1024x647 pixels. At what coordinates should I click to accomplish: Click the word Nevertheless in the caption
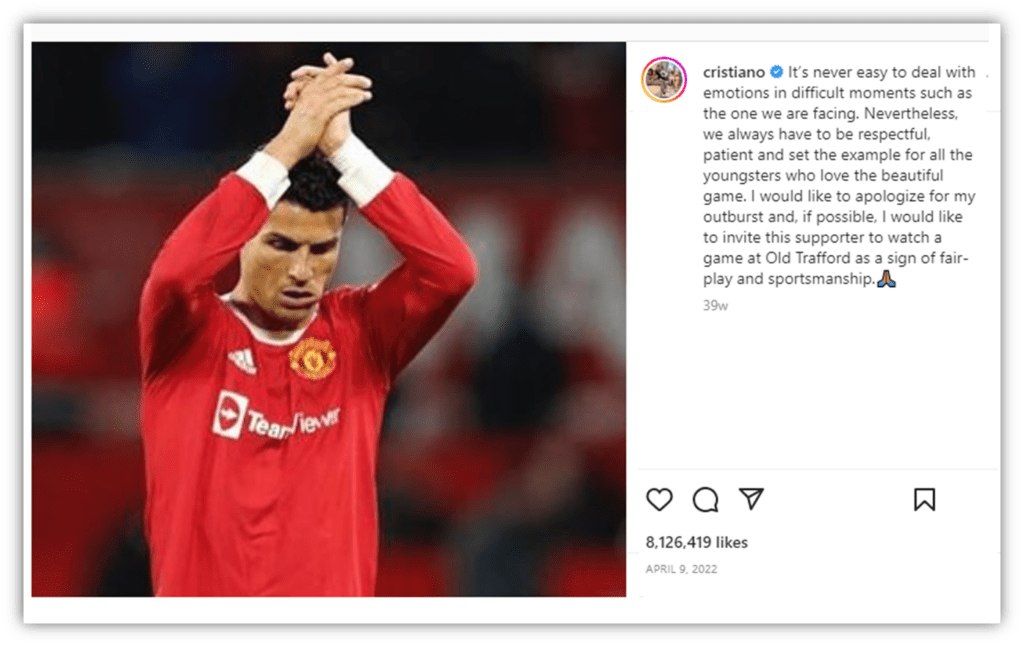click(910, 114)
